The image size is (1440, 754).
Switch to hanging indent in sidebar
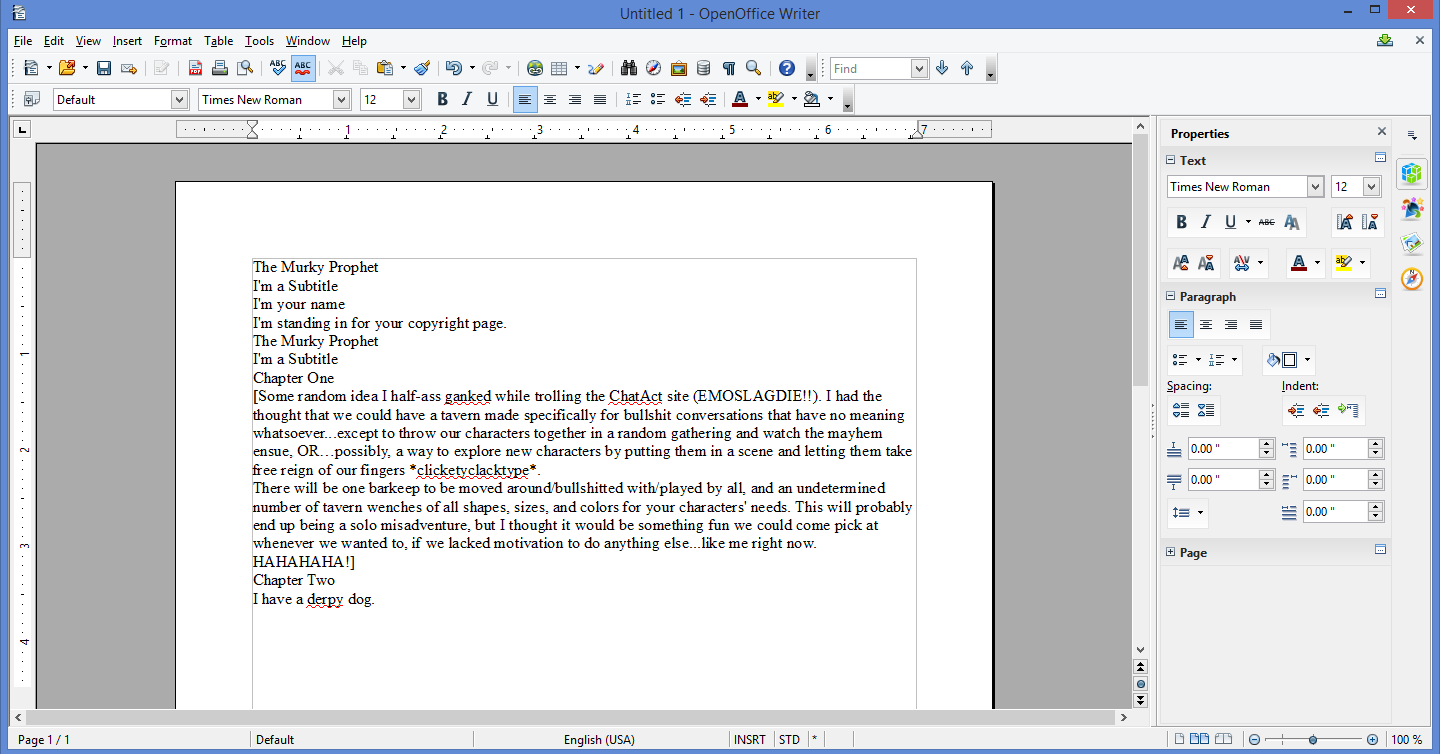[x=1348, y=410]
